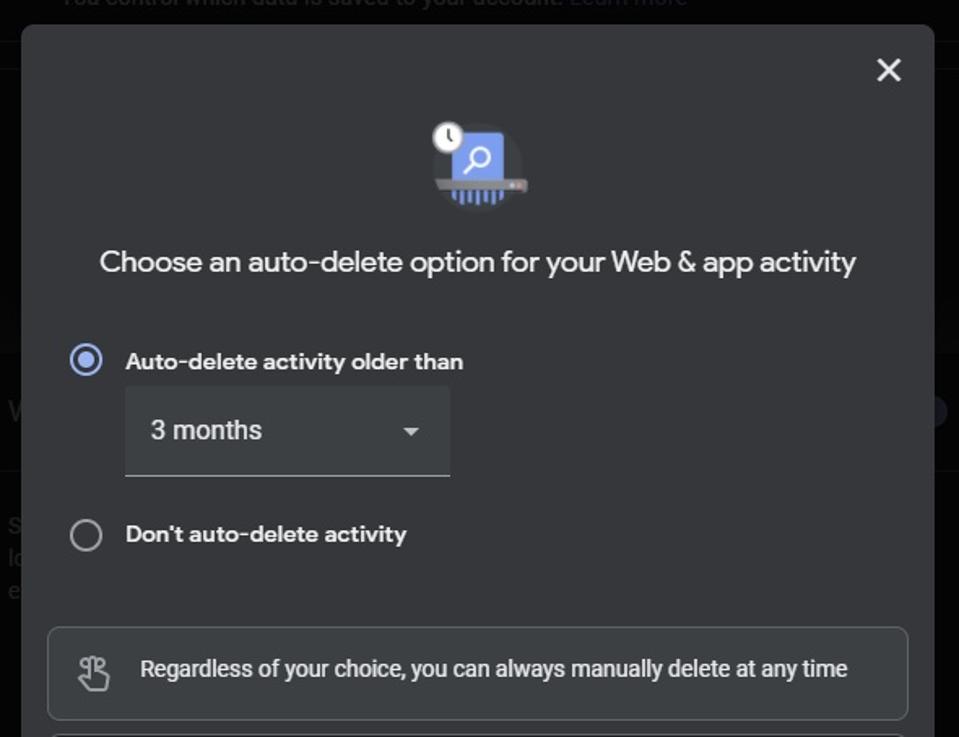Screen dimensions: 959x737
Task: Select the "Auto-delete activity older than" radio button
Action: pyautogui.click(x=86, y=360)
